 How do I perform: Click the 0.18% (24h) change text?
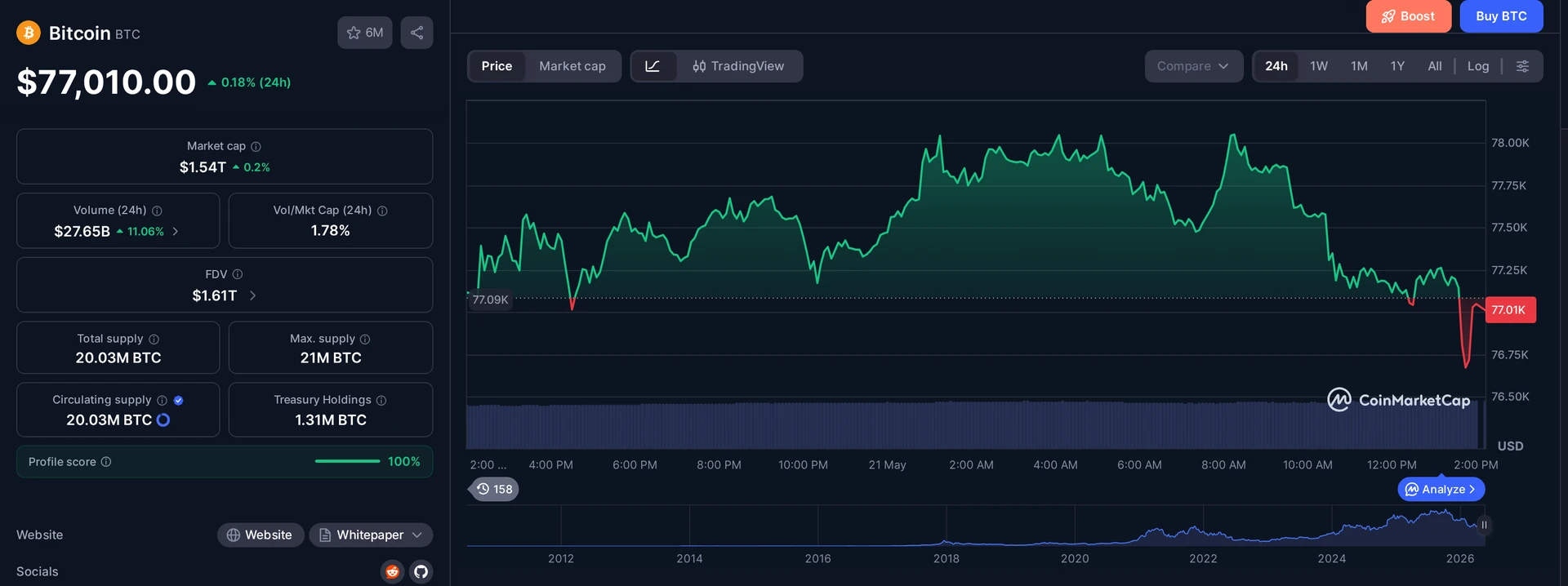pyautogui.click(x=256, y=82)
